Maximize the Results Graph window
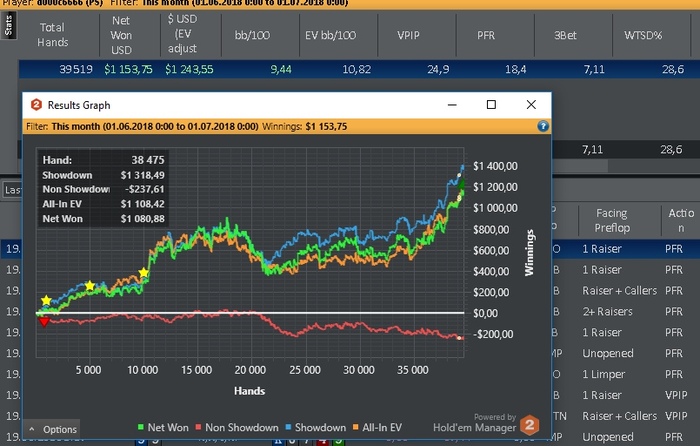Viewport: 700px width, 446px height. (x=491, y=104)
